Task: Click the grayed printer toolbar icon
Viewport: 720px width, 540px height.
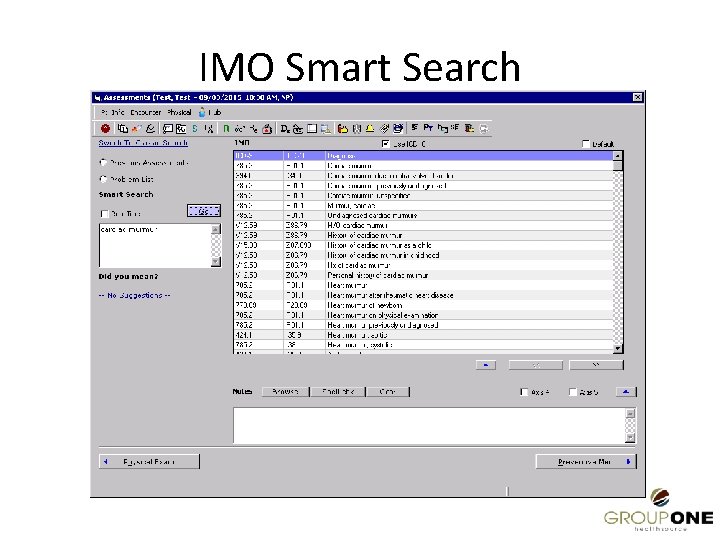Action: pos(484,129)
